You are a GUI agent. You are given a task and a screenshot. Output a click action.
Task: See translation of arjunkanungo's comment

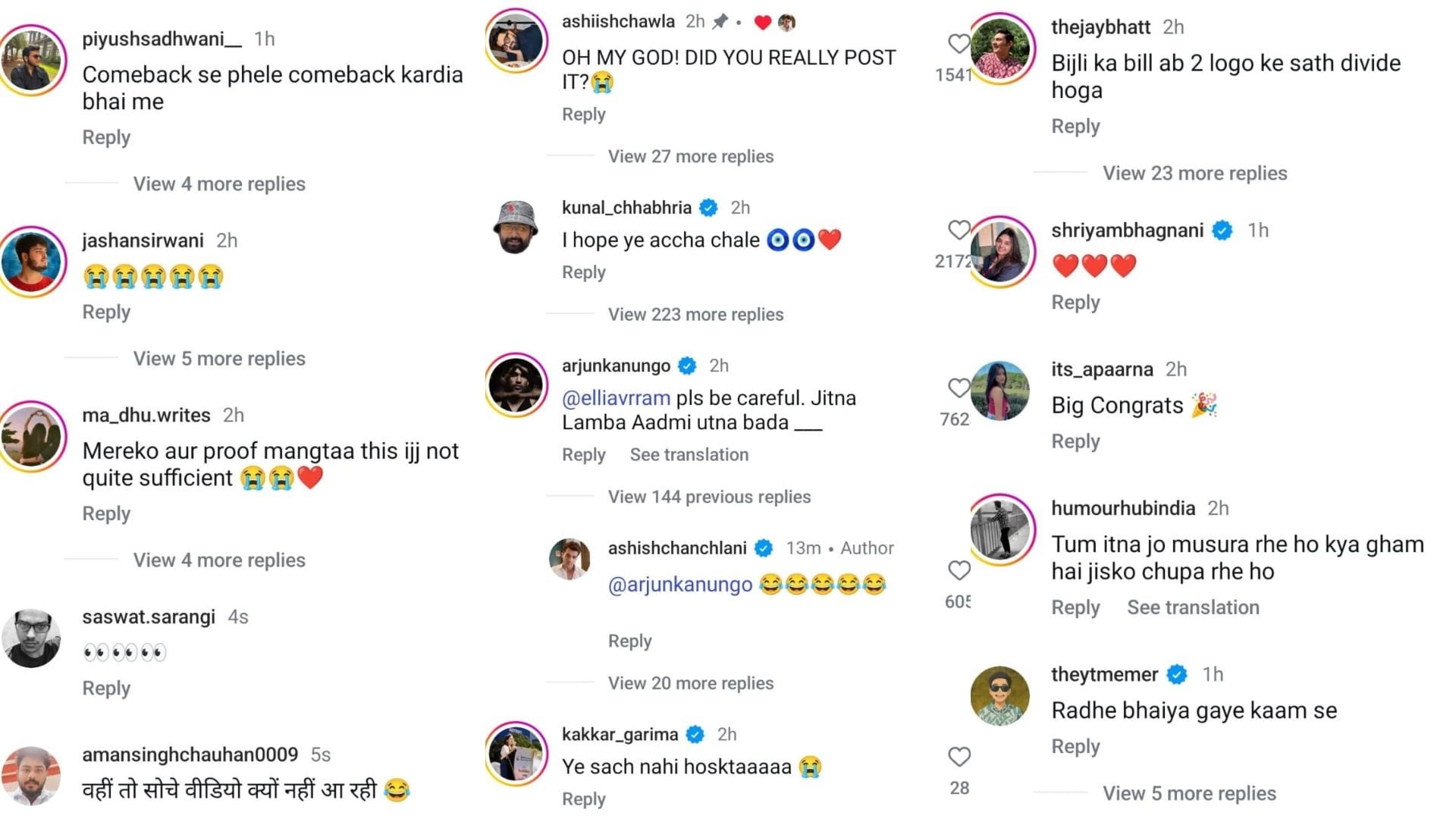689,454
